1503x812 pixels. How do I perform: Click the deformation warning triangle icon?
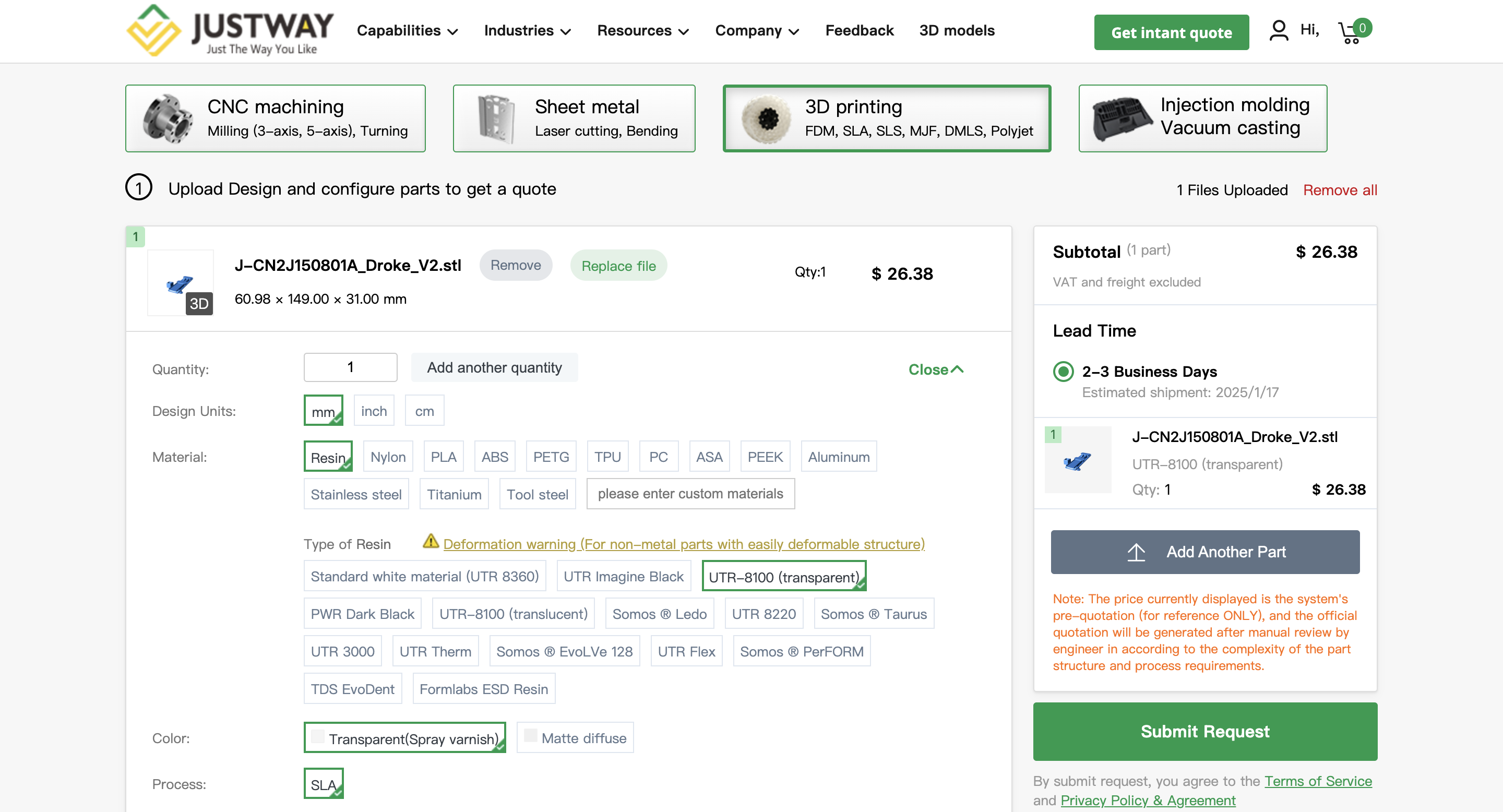431,541
